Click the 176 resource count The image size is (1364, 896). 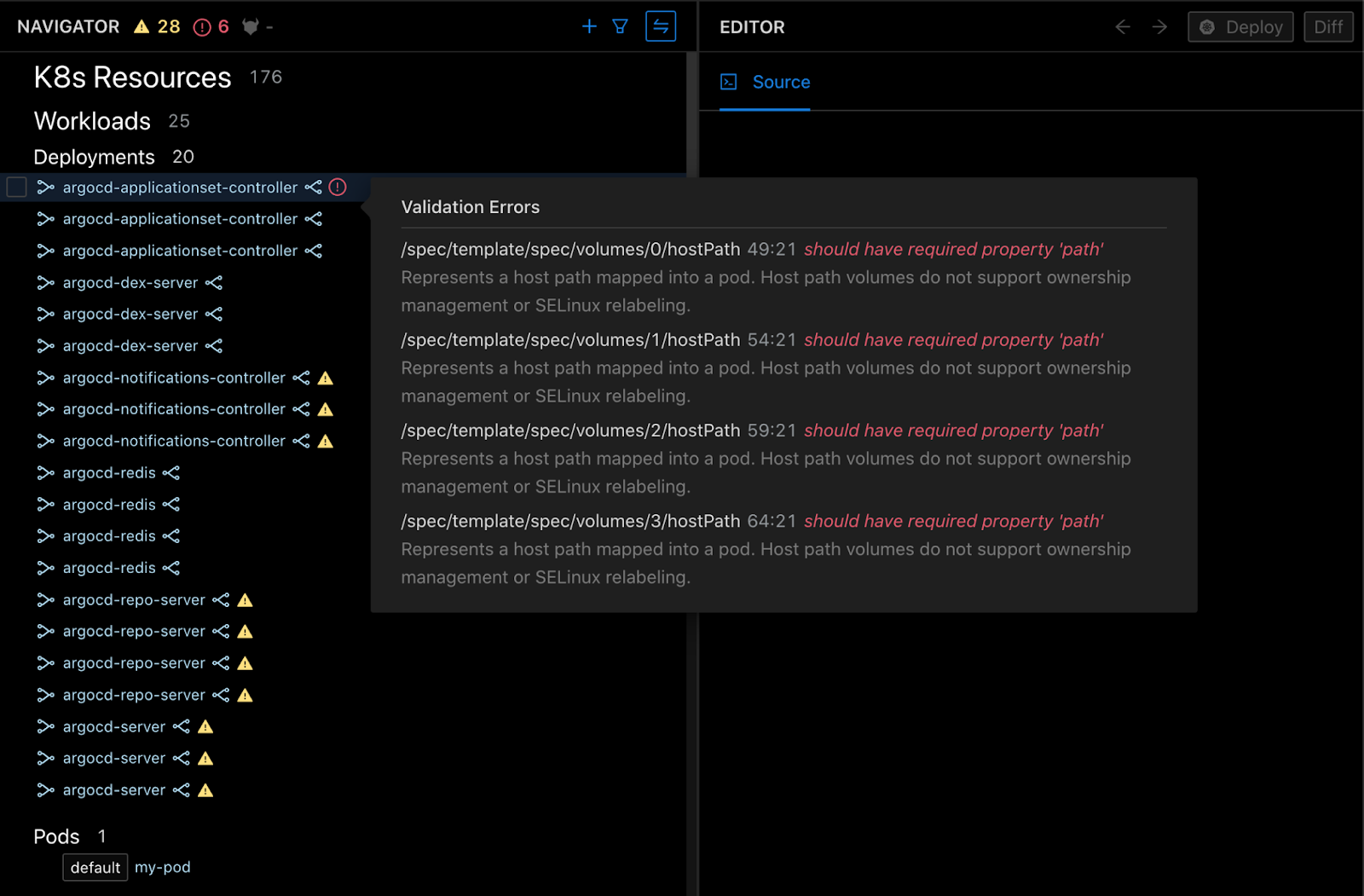266,78
